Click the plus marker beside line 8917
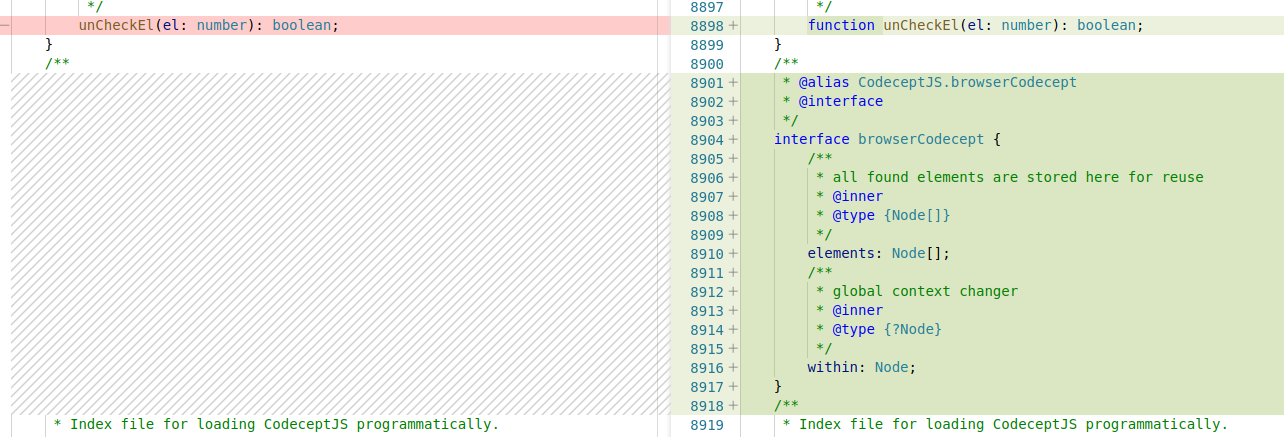This screenshot has height=437, width=1284. coord(734,386)
